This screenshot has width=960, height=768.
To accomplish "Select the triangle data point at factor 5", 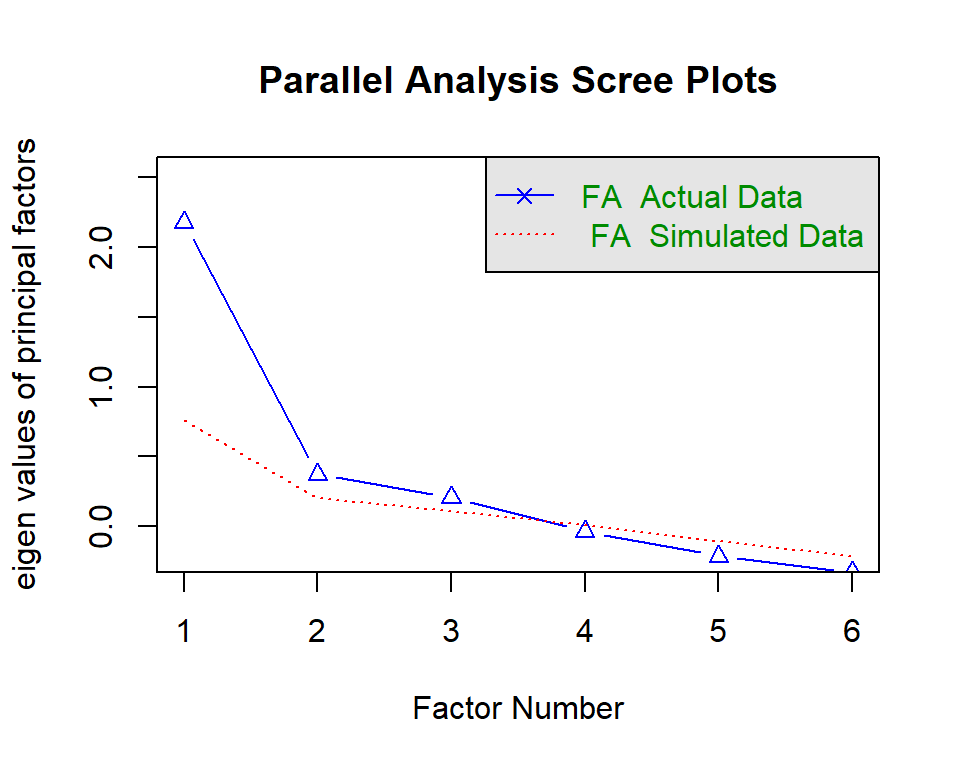I will 718,554.
